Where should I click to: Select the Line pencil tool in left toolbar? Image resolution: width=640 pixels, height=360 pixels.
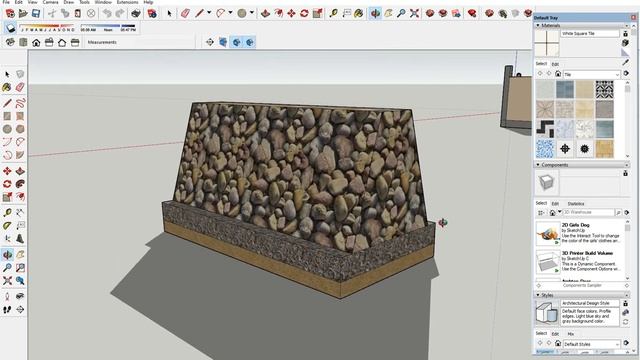7,102
